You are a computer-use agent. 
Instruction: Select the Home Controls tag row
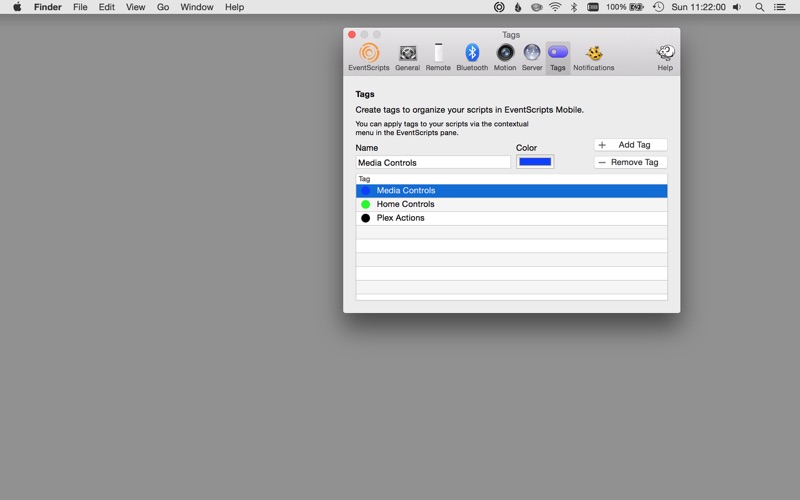point(511,204)
